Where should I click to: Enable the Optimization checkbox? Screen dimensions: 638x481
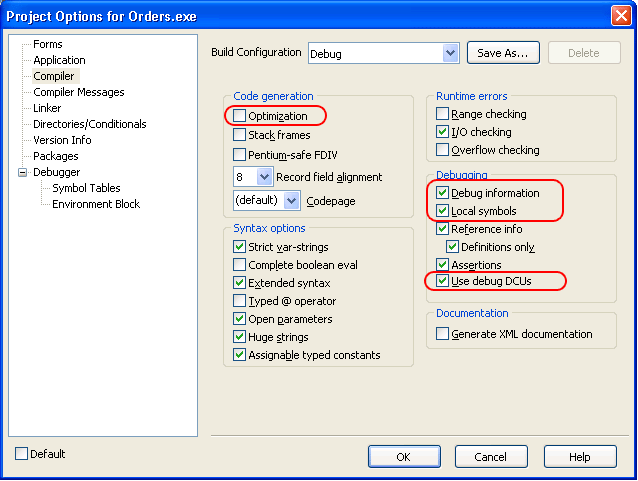coord(240,116)
